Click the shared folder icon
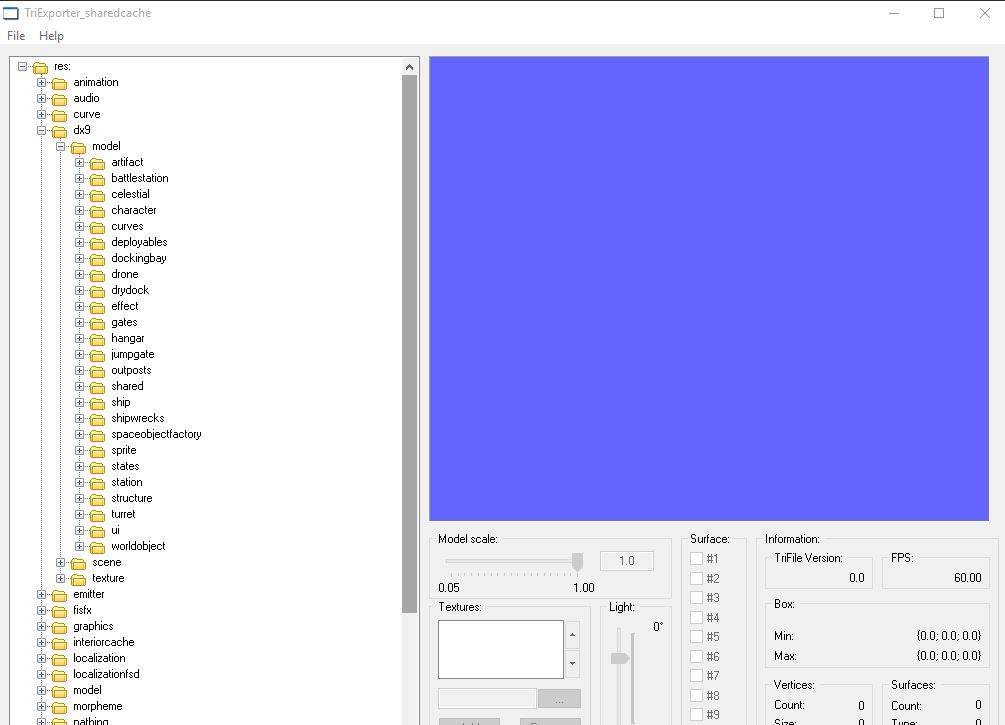Screen dimensions: 1005x725 [x=97, y=387]
